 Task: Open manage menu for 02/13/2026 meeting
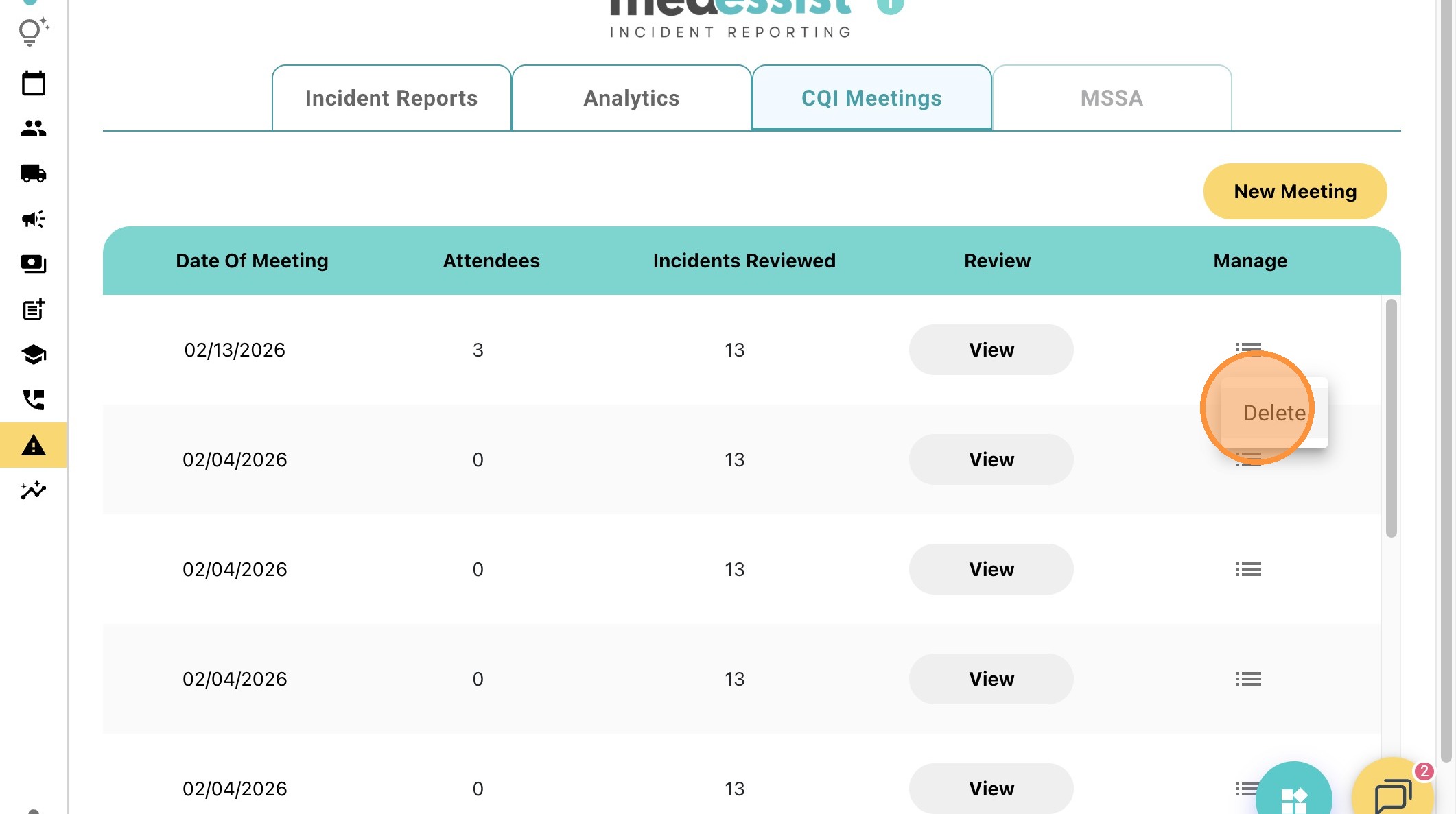1248,347
